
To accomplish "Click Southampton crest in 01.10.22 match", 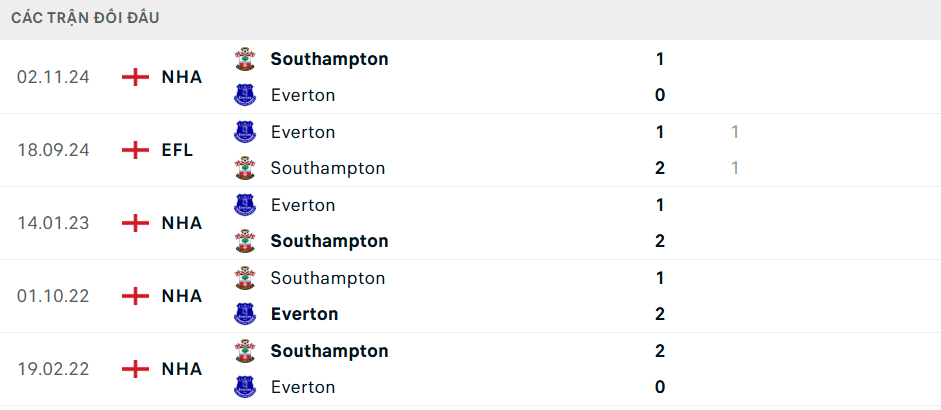I will click(245, 278).
